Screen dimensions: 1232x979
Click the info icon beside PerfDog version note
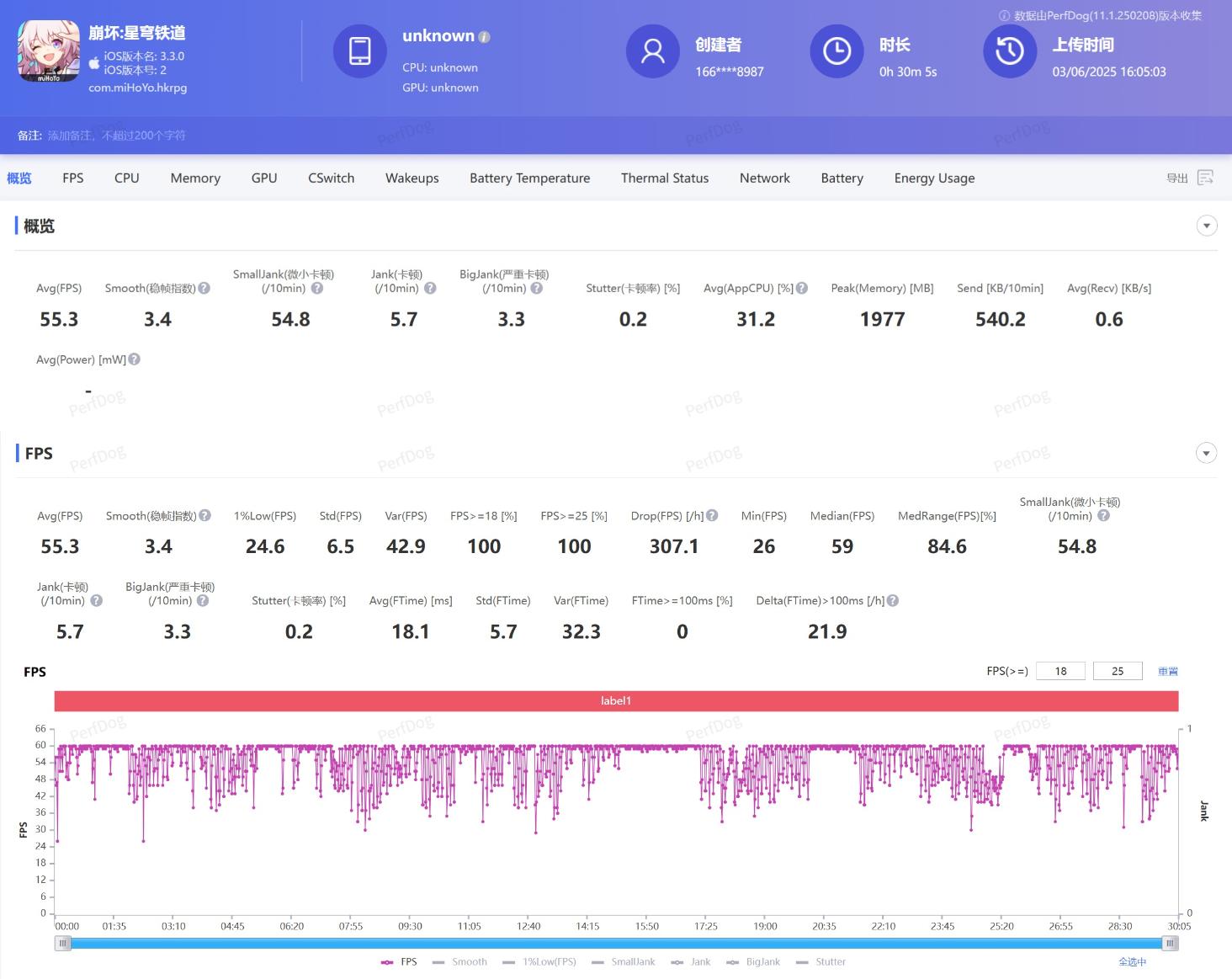click(x=1004, y=15)
